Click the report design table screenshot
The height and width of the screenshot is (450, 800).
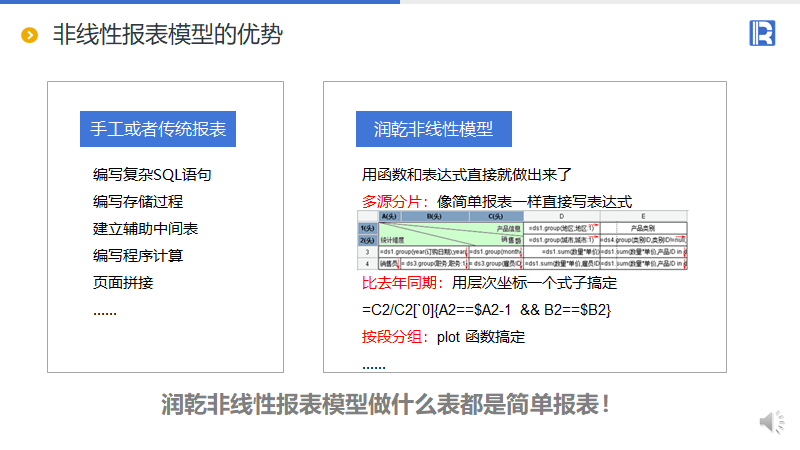(522, 240)
